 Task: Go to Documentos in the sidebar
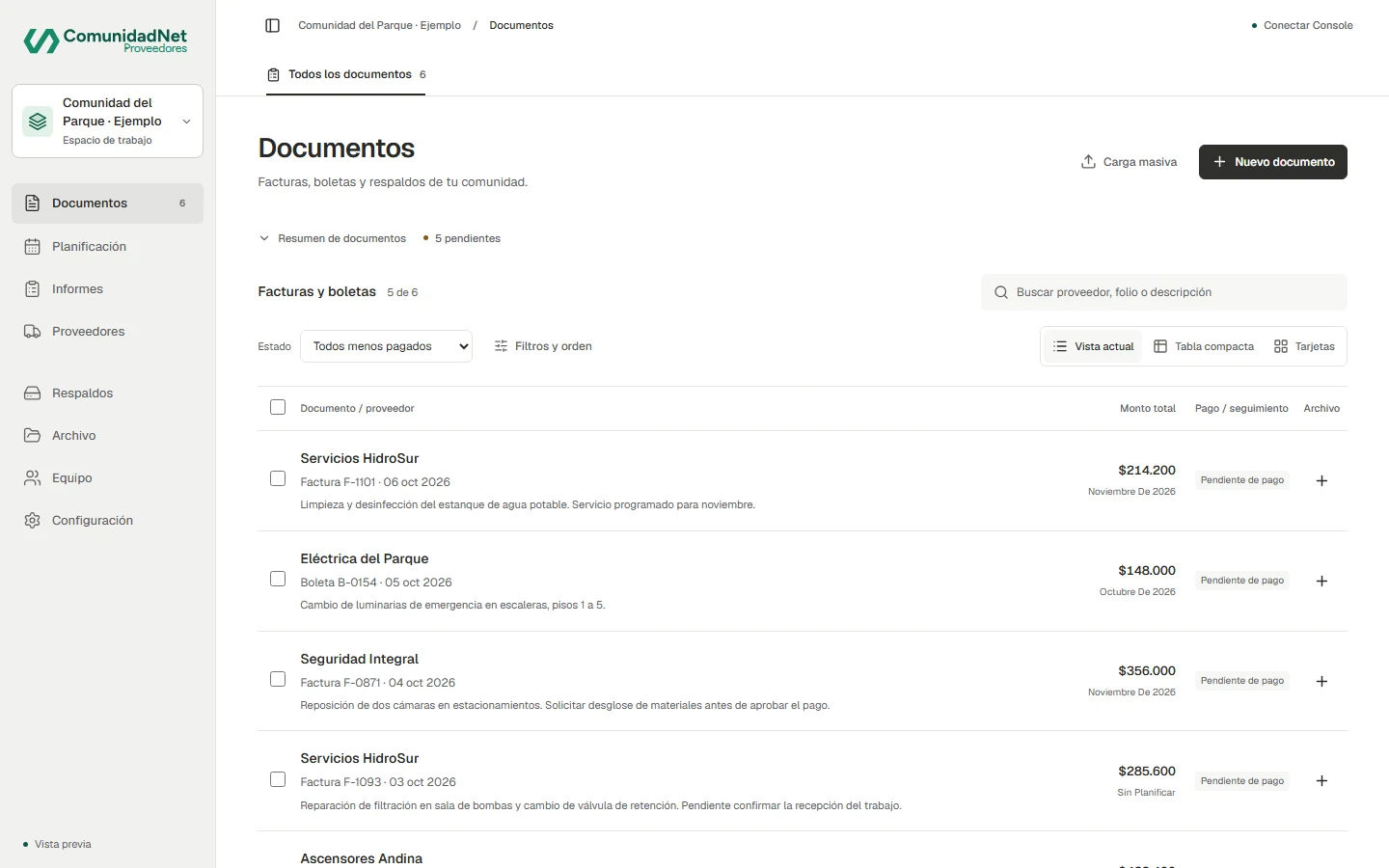pos(108,203)
